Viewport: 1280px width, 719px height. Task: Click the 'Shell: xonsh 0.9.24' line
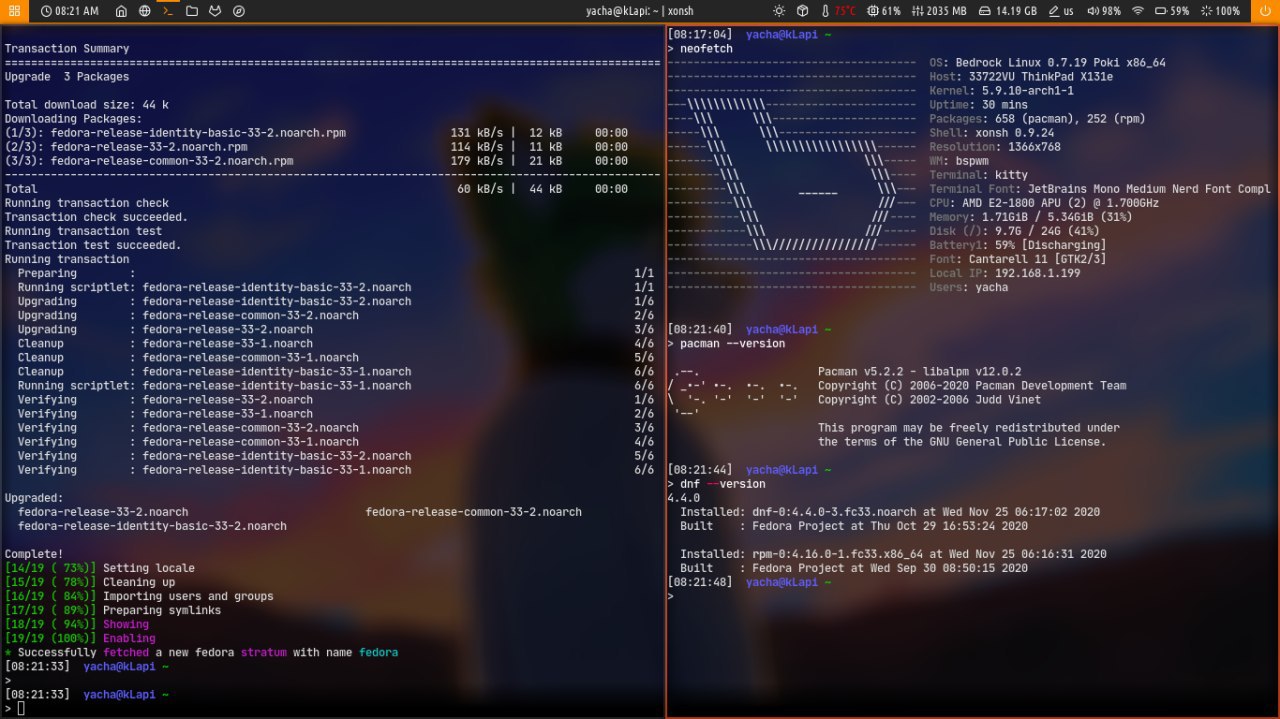(x=991, y=132)
